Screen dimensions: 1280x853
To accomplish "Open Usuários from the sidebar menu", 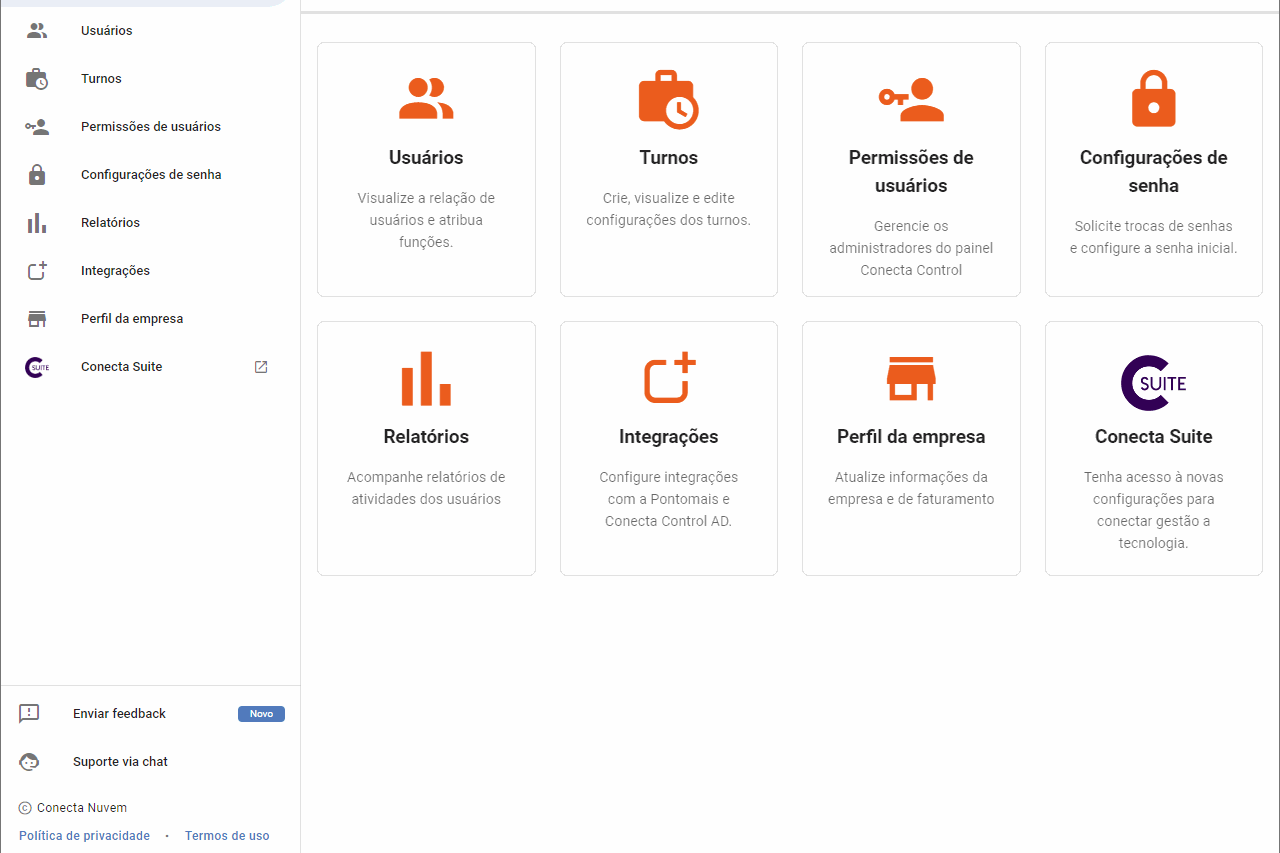I will 106,31.
